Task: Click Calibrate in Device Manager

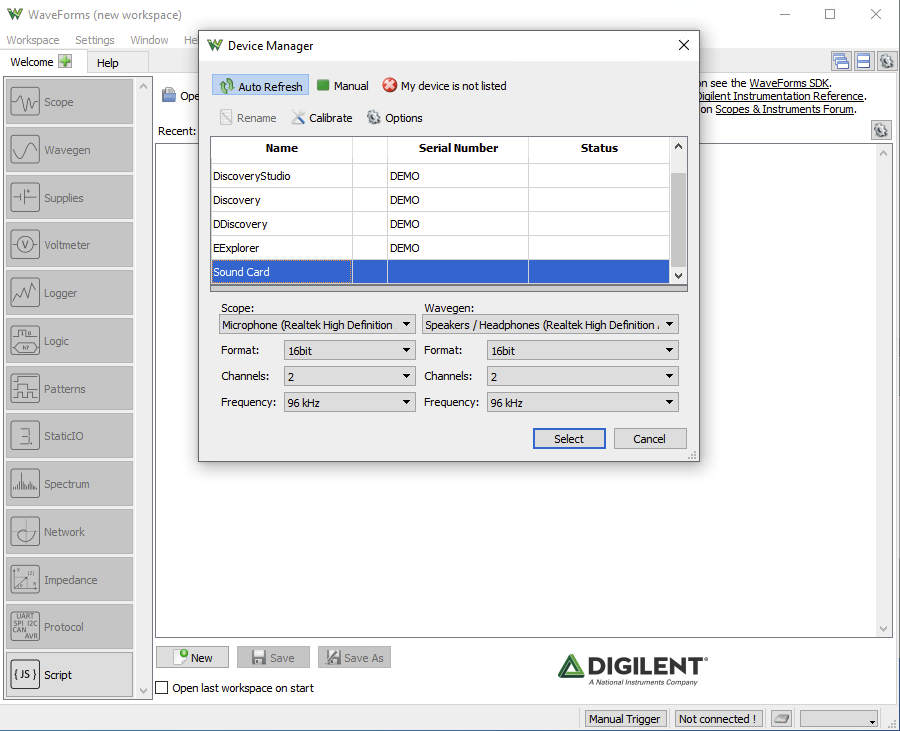Action: 322,118
